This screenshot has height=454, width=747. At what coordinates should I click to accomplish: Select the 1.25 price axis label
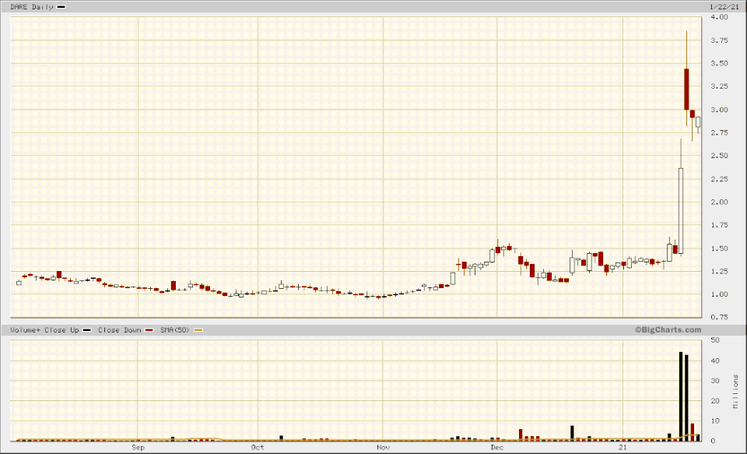tap(719, 271)
